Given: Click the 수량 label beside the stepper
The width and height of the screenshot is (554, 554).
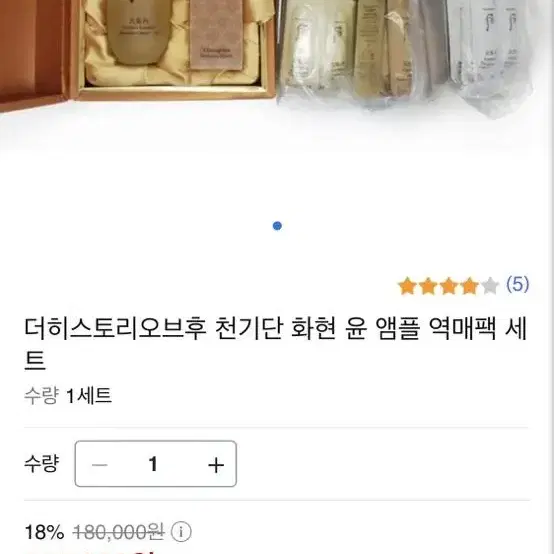Looking at the screenshot, I should click(41, 464).
